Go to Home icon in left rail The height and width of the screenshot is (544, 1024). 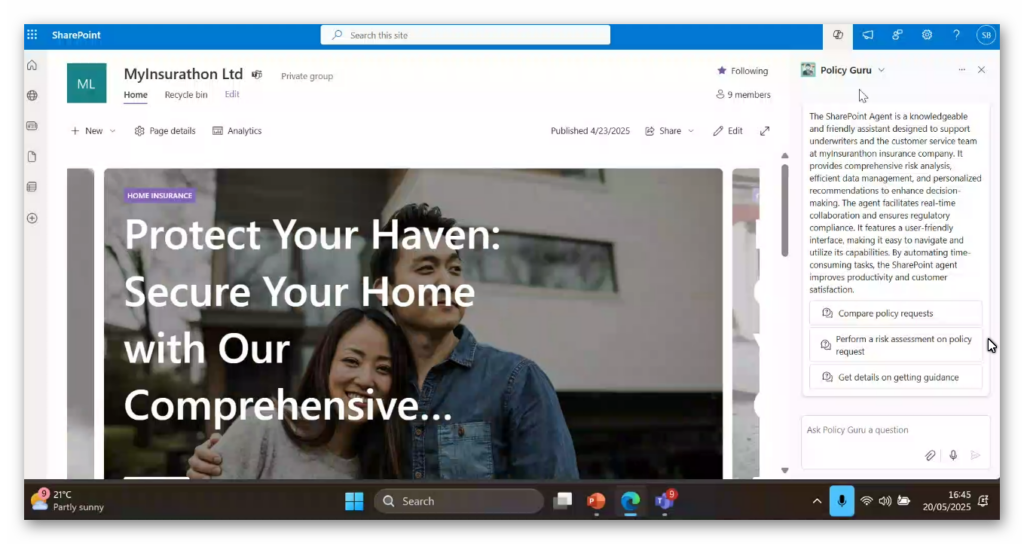tap(32, 65)
